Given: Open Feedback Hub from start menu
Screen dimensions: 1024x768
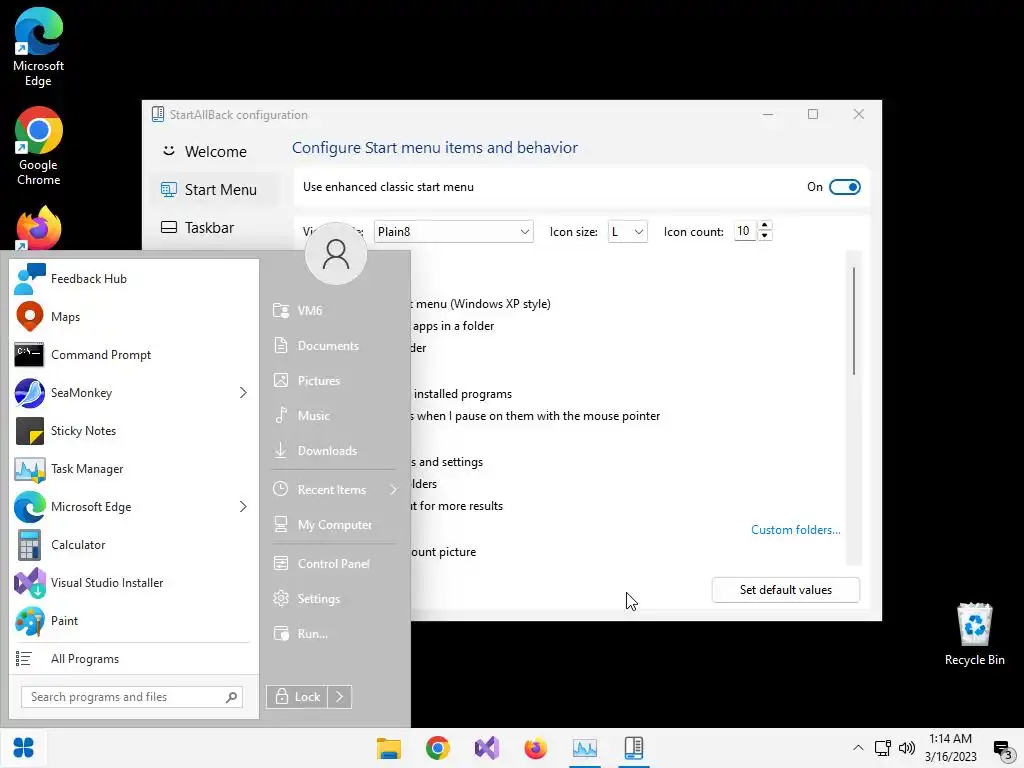Looking at the screenshot, I should 134,279.
